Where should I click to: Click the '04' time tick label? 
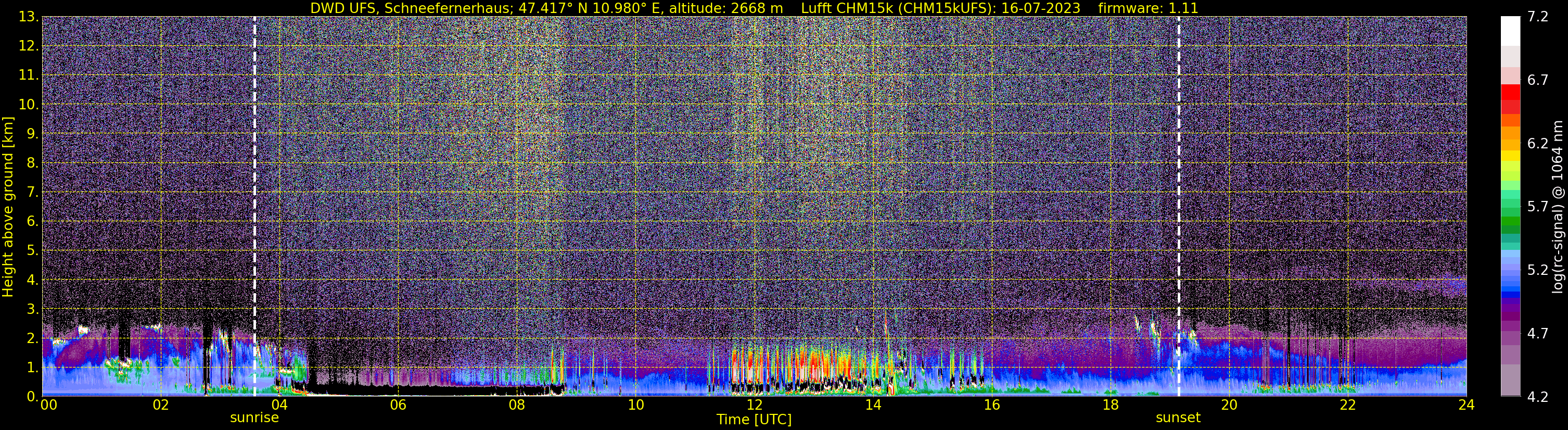pyautogui.click(x=279, y=405)
